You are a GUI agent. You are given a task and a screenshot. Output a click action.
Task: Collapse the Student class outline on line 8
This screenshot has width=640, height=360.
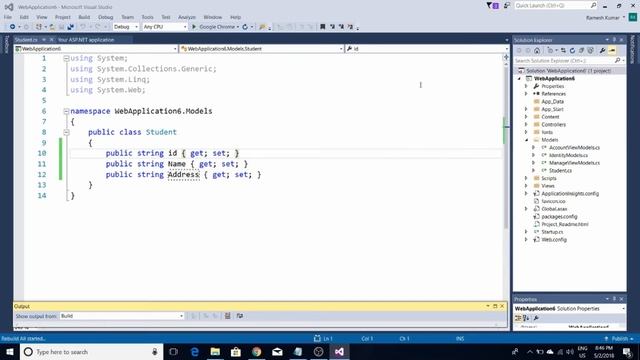pos(66,132)
